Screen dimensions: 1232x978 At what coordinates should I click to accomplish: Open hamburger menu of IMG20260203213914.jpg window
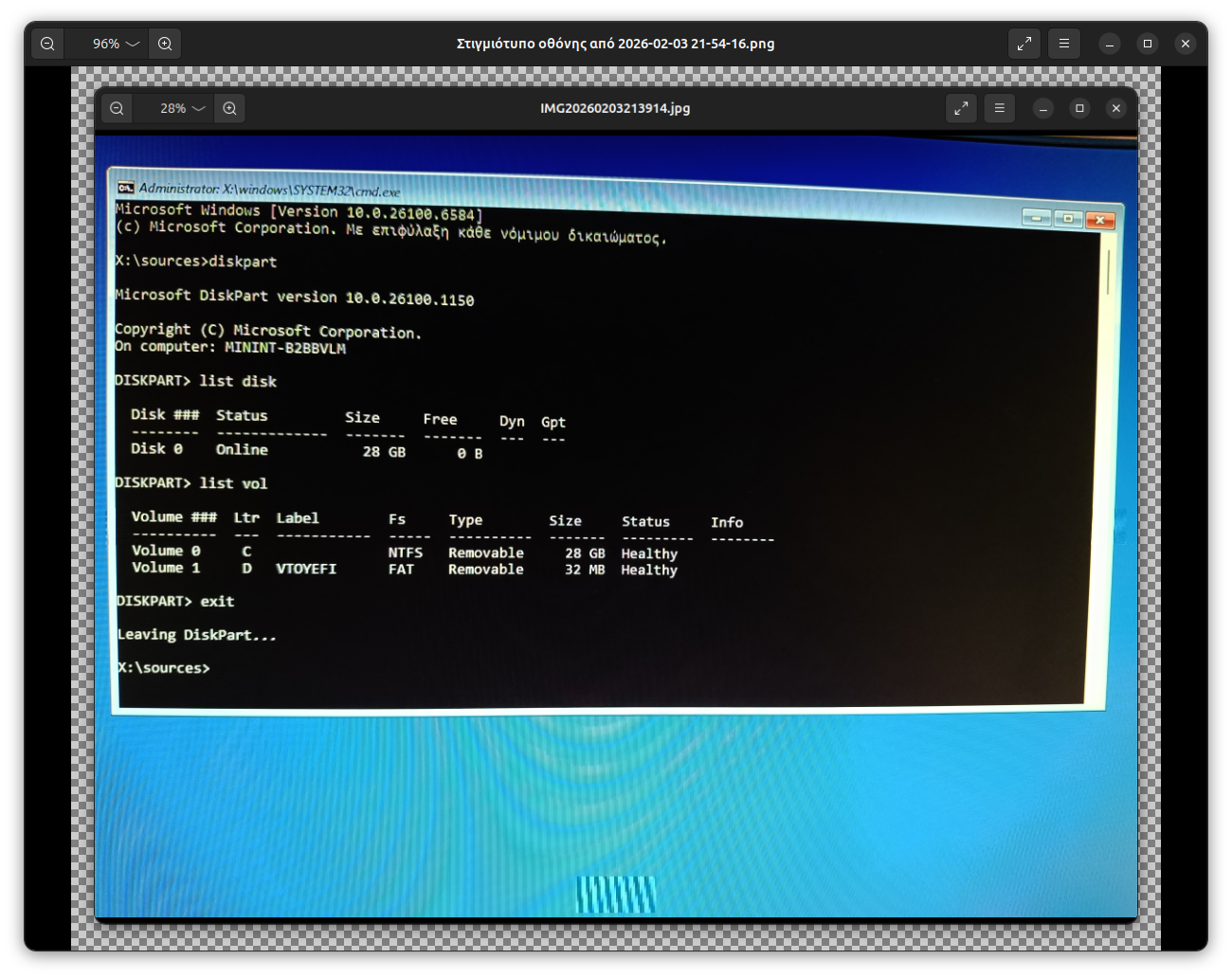point(999,108)
